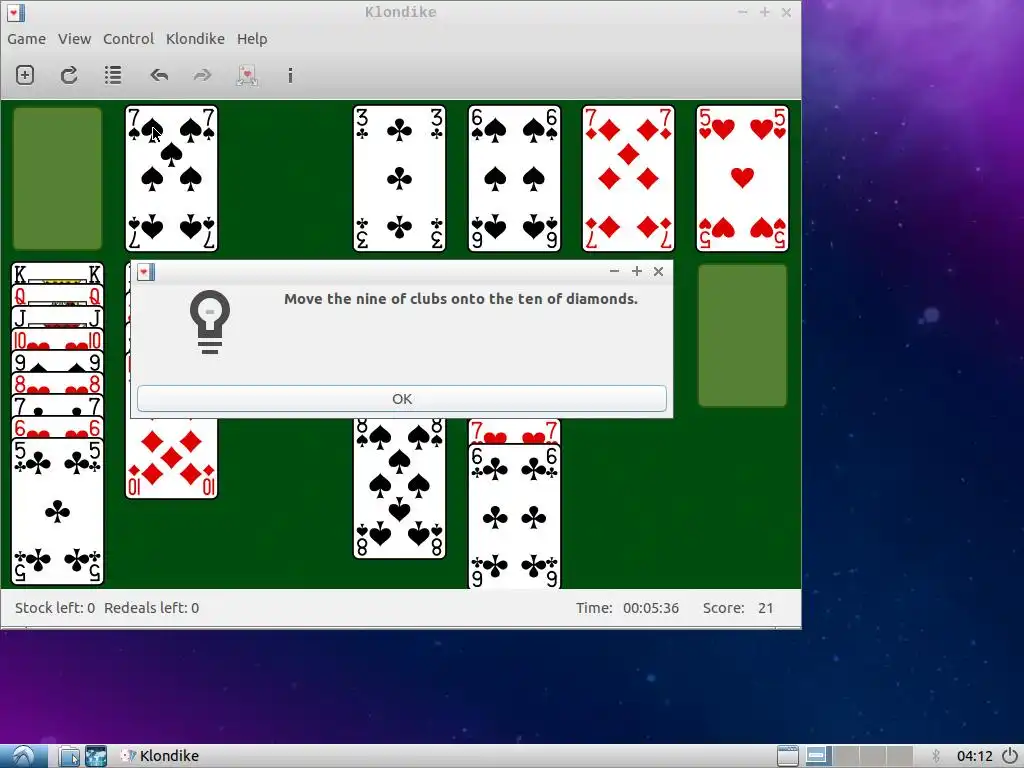
Task: Select the black nine in first column
Action: pyautogui.click(x=57, y=362)
